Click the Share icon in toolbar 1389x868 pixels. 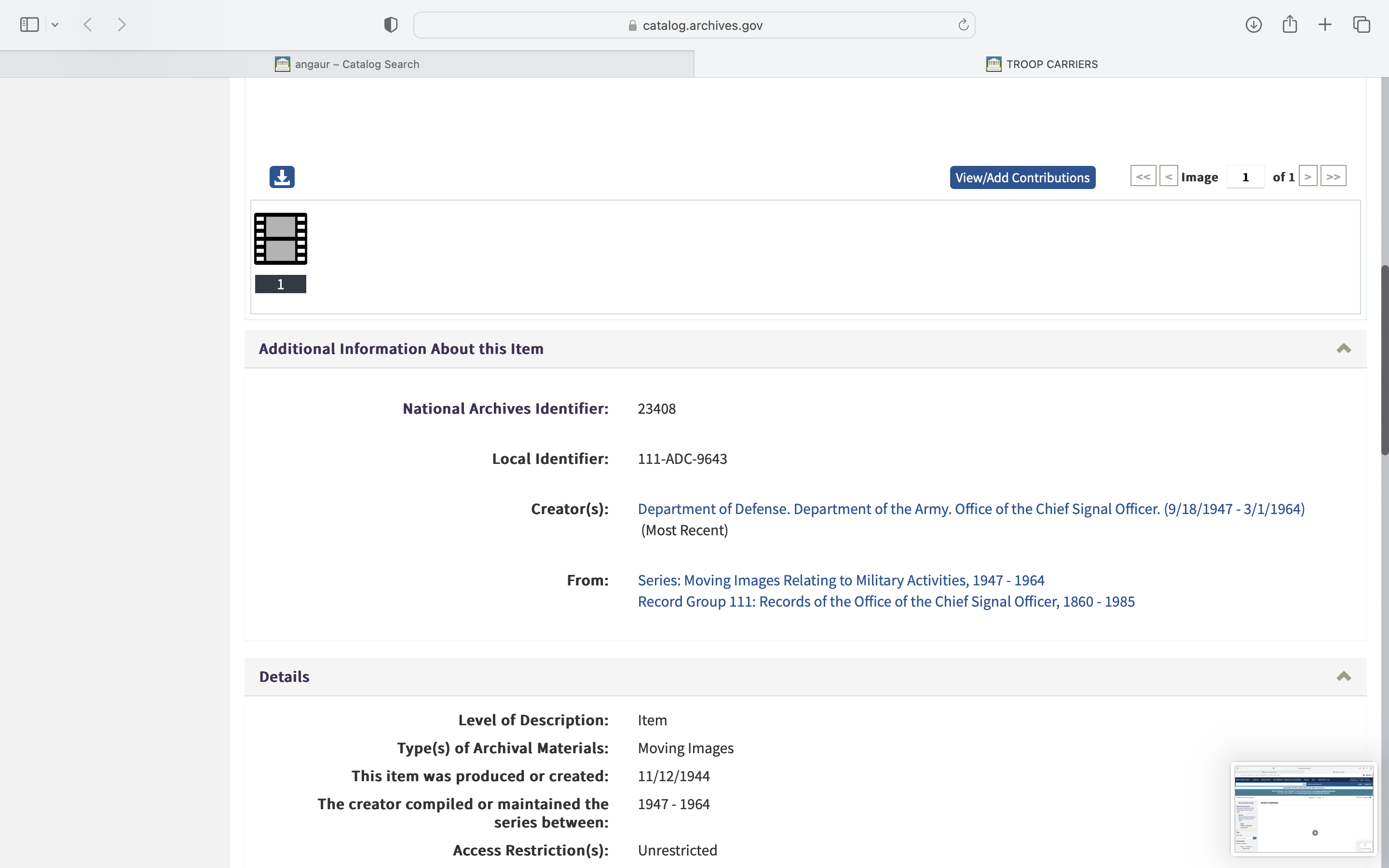1290,25
